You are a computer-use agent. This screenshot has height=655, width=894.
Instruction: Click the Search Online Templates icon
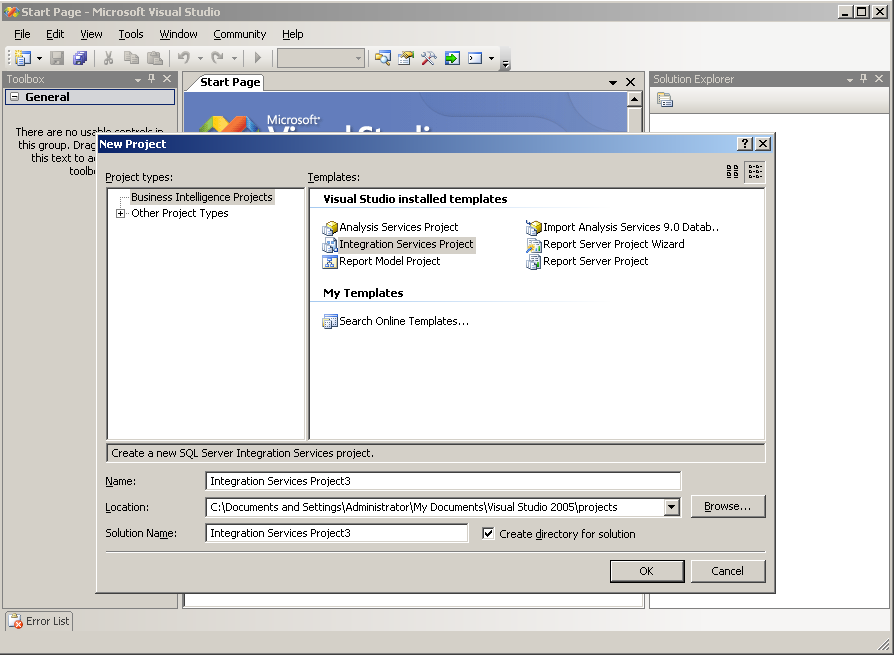coord(330,322)
